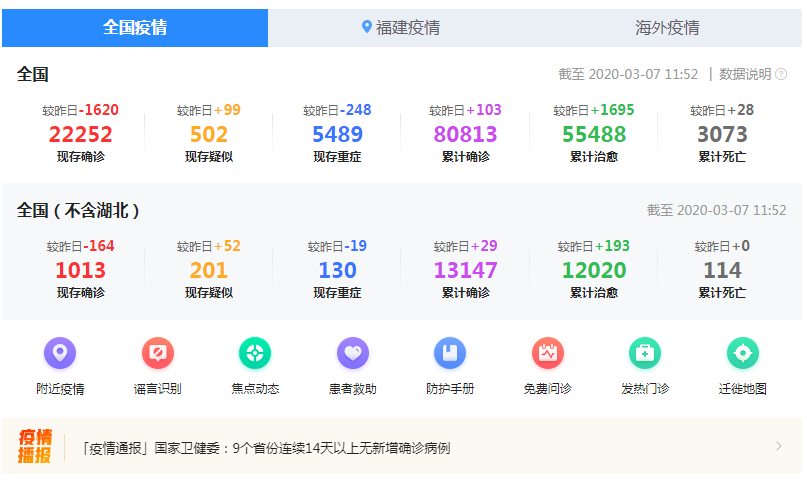Switch to the 全国疫情 tab
This screenshot has width=807, height=482.
tap(135, 28)
